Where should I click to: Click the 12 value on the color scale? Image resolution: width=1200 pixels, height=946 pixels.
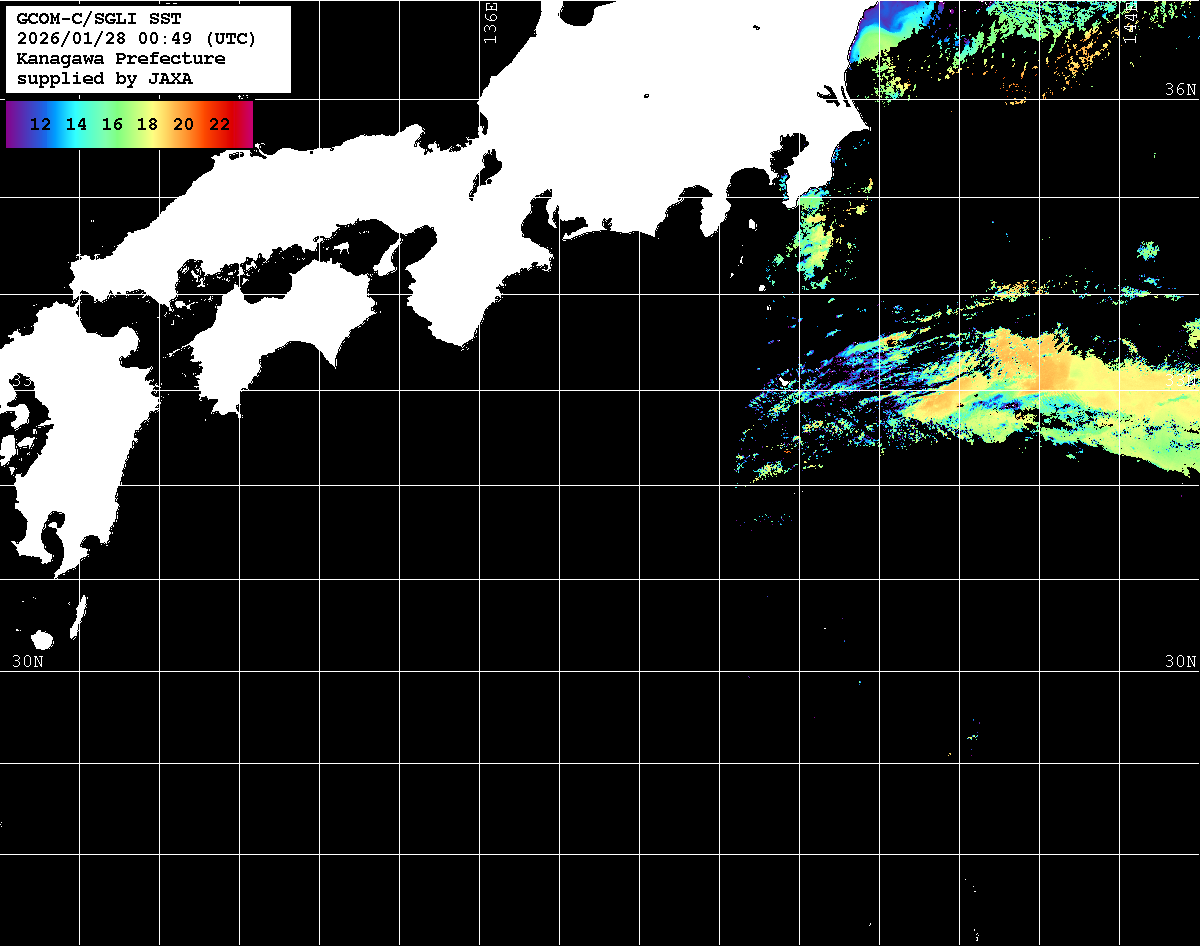(41, 125)
